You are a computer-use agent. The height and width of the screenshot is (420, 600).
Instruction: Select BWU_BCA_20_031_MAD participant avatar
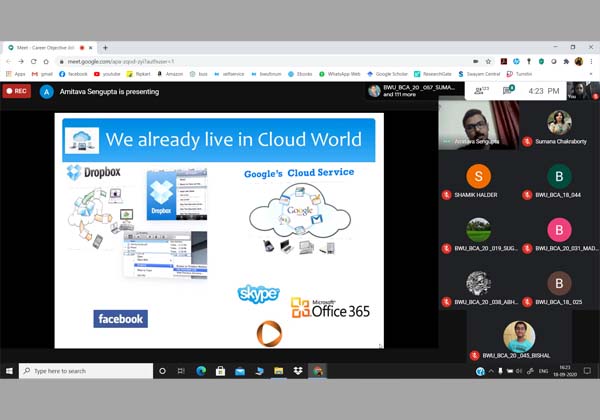point(559,230)
